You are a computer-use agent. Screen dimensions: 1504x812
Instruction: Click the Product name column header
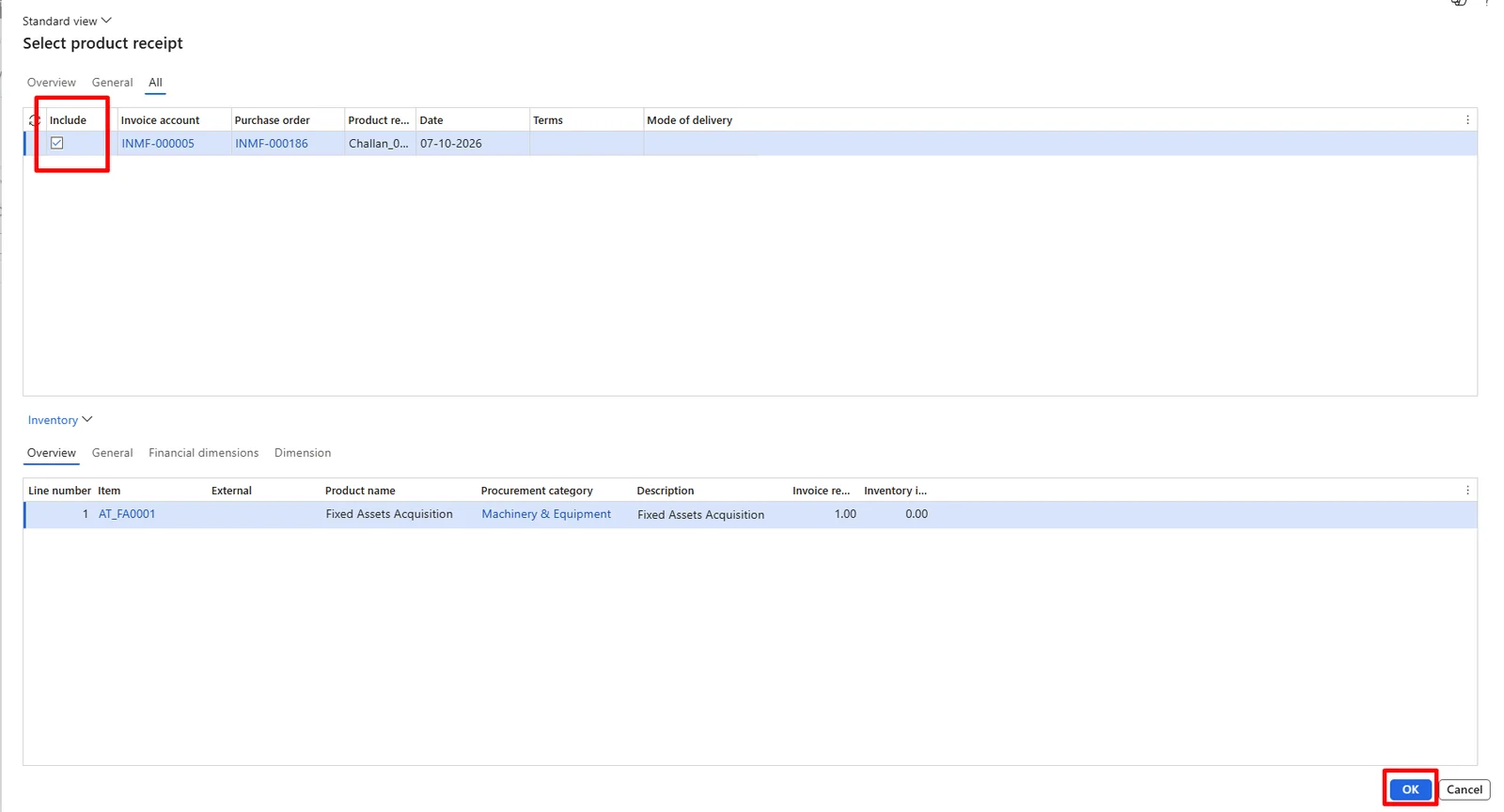click(x=360, y=491)
